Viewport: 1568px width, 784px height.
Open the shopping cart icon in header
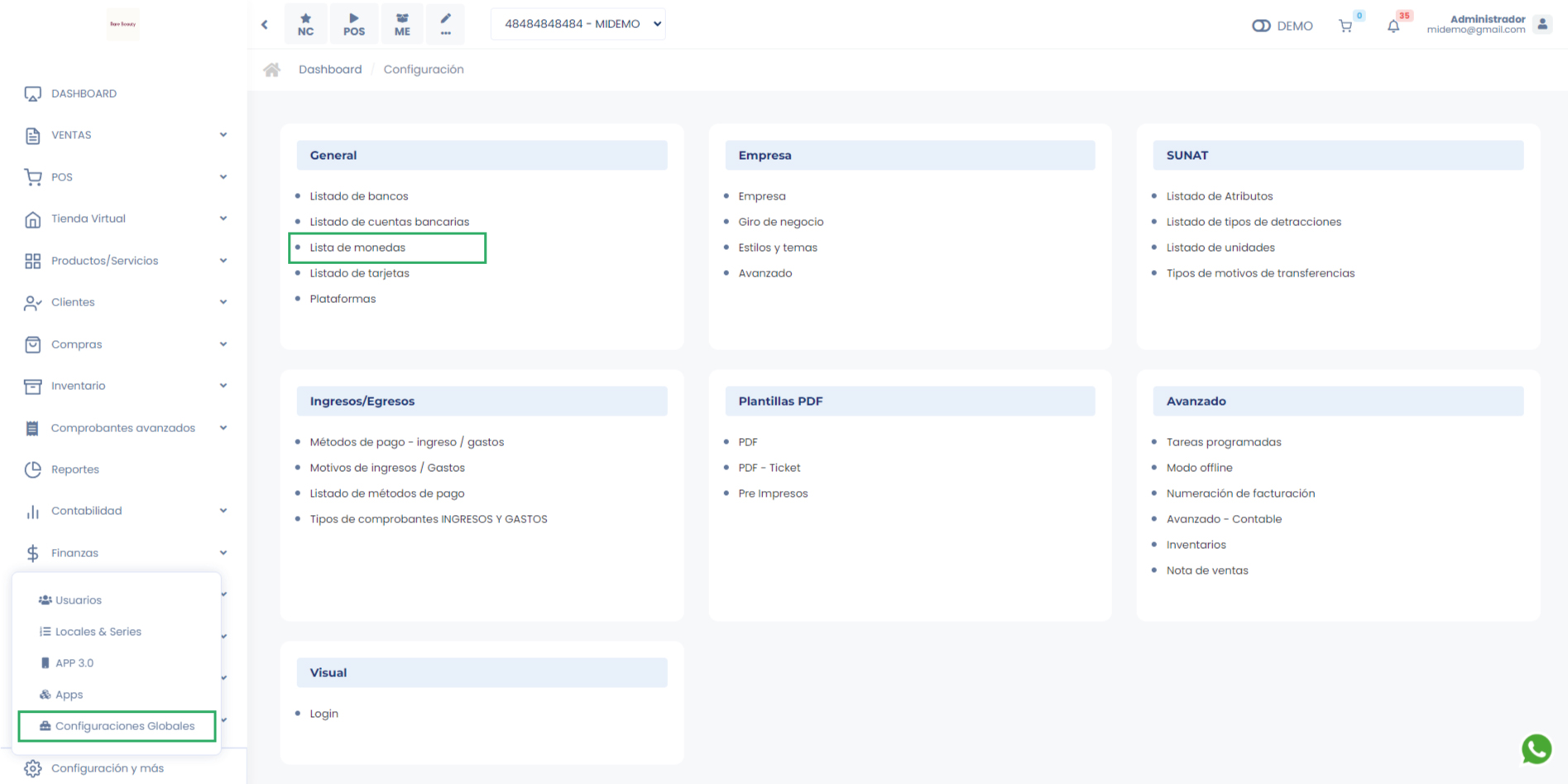pyautogui.click(x=1345, y=26)
